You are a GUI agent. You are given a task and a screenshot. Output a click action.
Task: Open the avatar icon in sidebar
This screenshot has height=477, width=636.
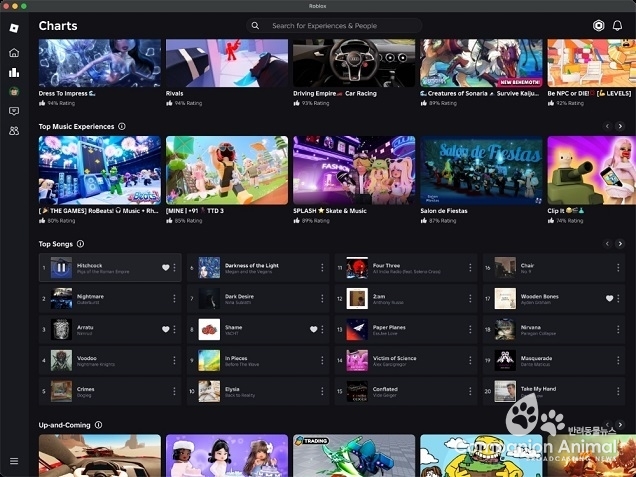point(14,92)
